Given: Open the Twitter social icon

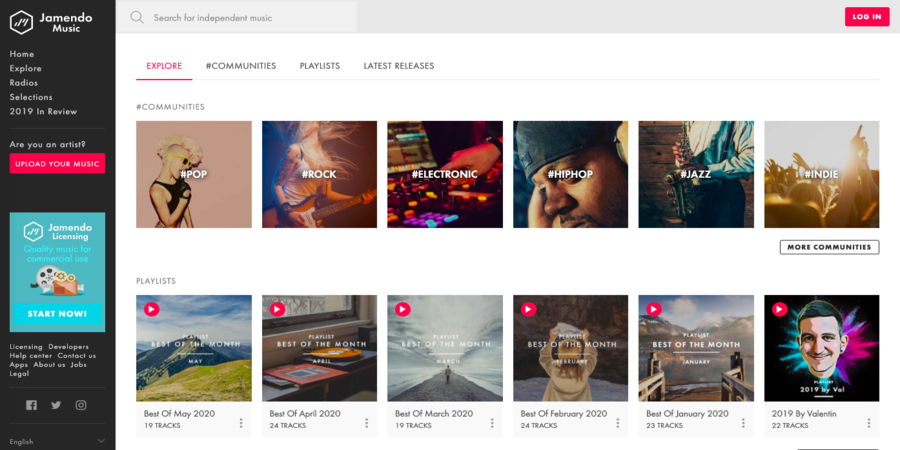Looking at the screenshot, I should point(56,405).
